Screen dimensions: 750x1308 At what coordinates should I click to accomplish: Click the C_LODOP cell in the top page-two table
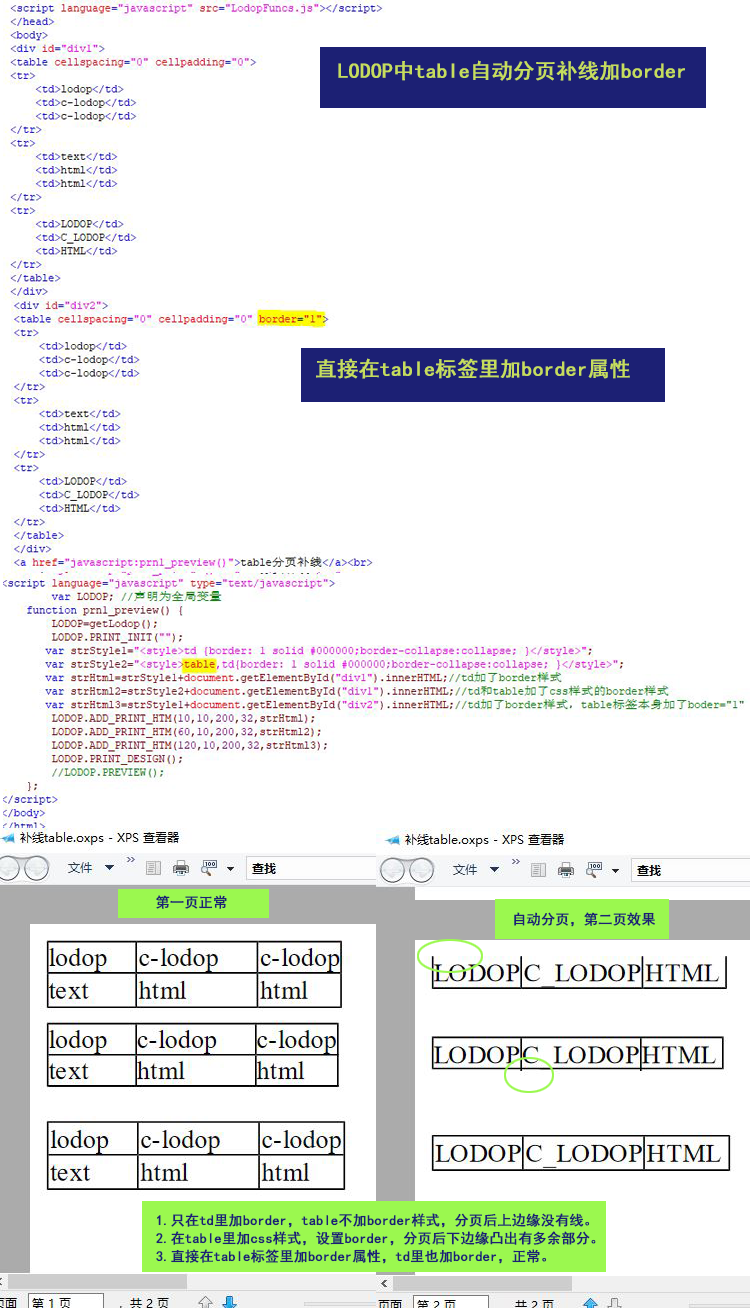tap(581, 973)
